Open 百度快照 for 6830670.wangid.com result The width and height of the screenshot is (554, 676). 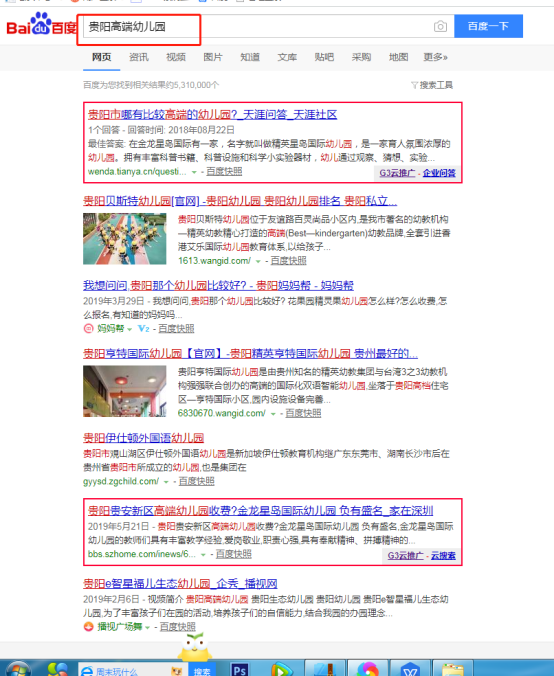click(303, 413)
